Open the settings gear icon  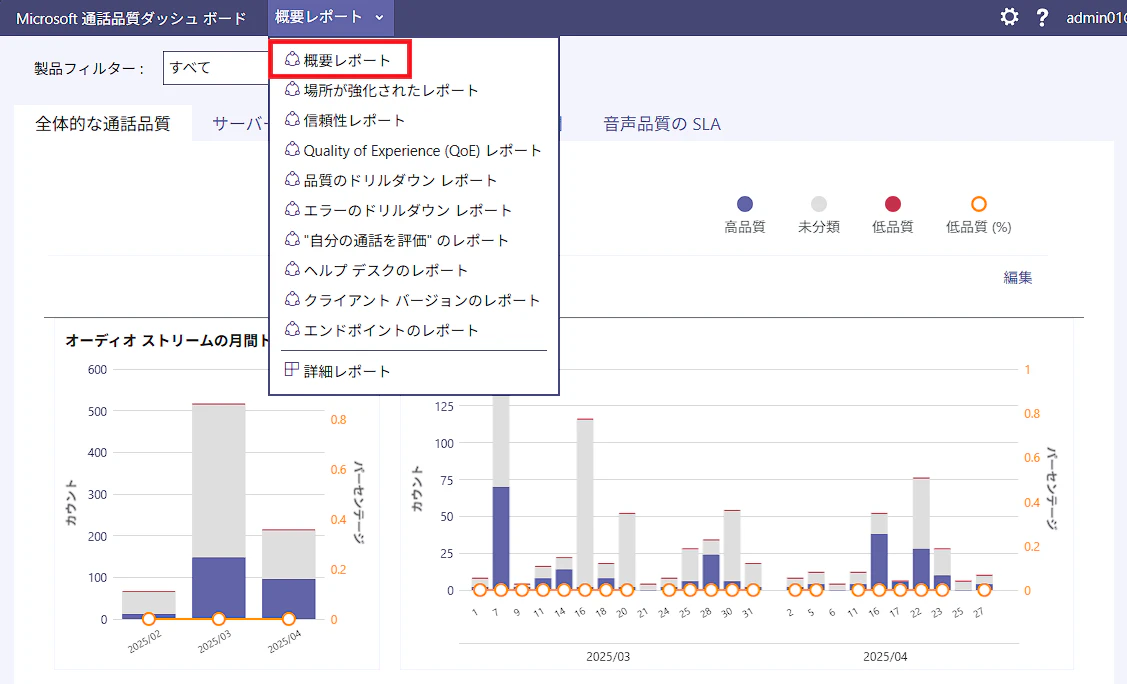click(x=1009, y=17)
